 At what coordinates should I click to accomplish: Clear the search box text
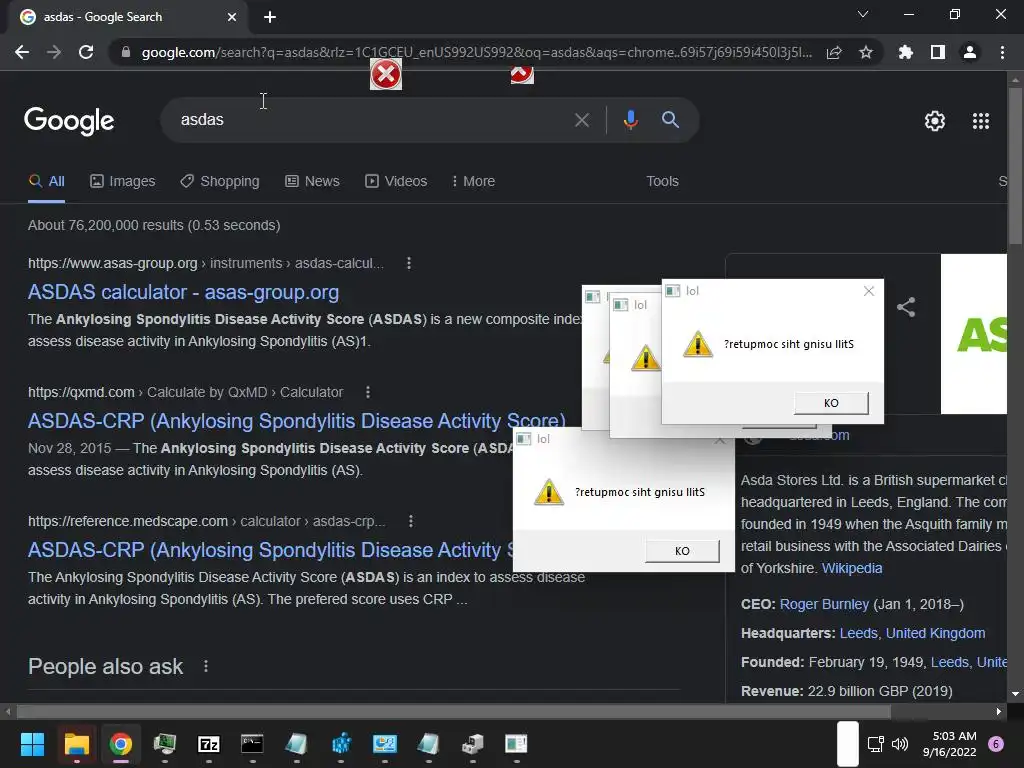(x=581, y=120)
